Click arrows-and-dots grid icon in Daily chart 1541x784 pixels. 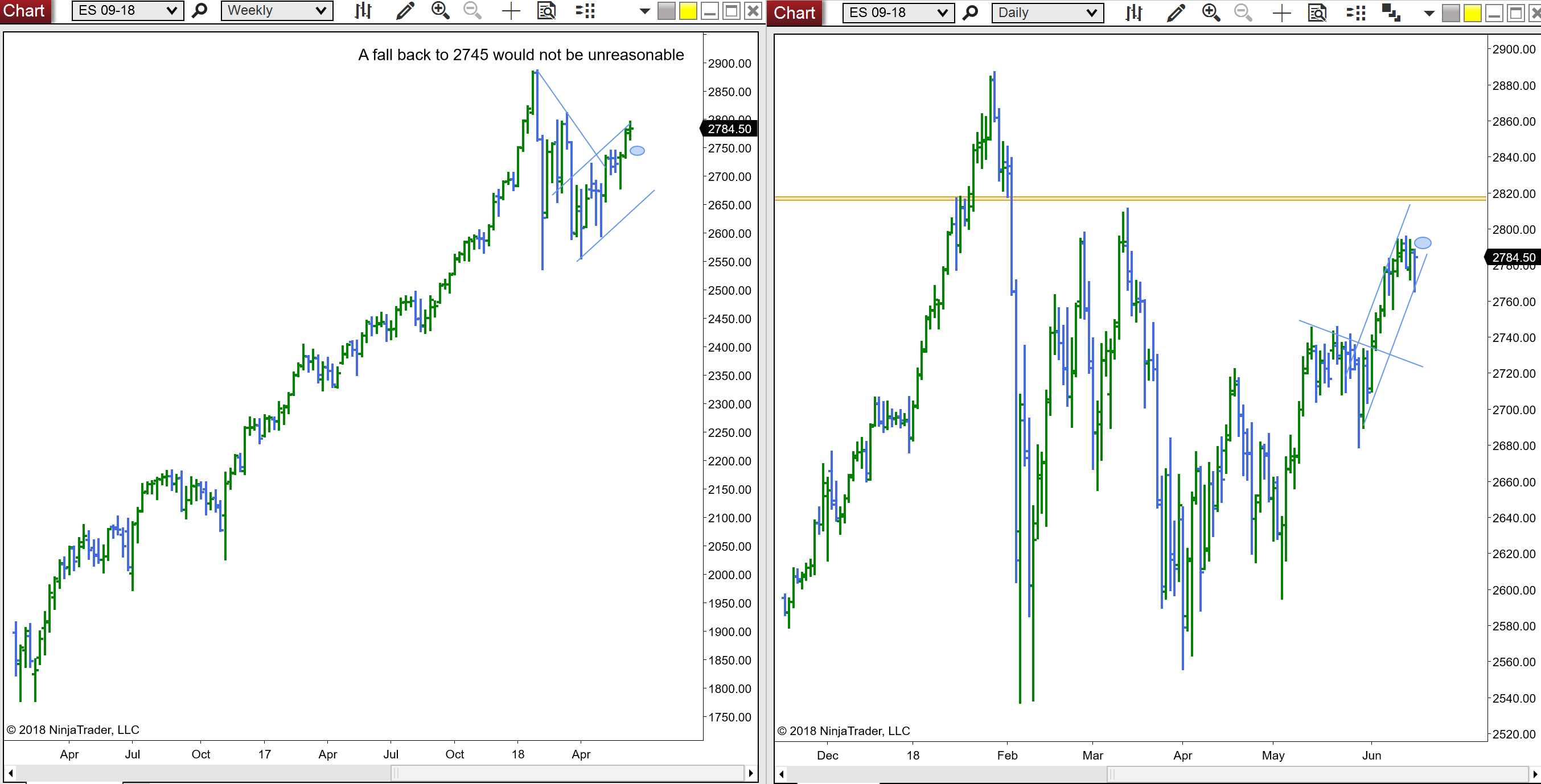[1355, 13]
